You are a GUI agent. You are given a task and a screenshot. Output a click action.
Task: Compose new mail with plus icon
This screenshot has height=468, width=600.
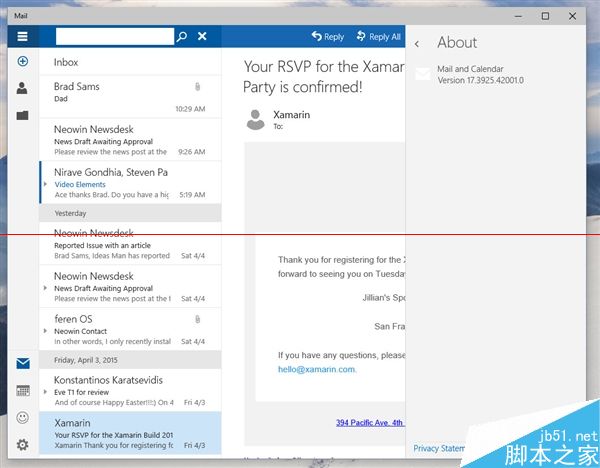point(23,61)
